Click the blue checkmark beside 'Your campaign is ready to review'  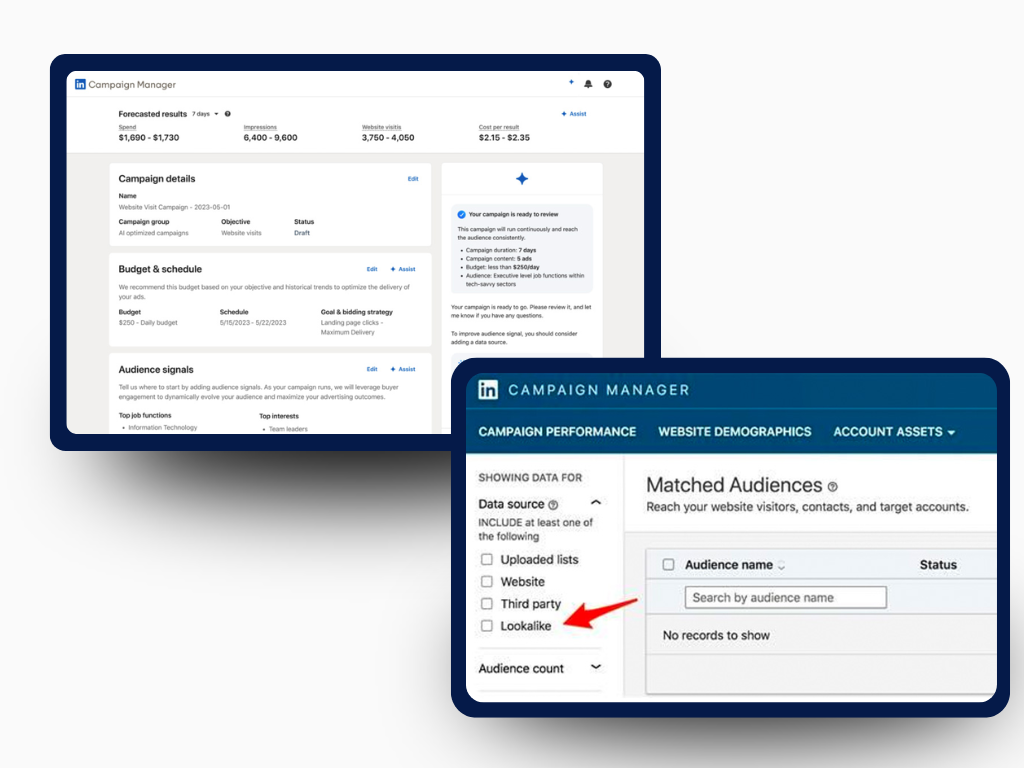point(461,214)
